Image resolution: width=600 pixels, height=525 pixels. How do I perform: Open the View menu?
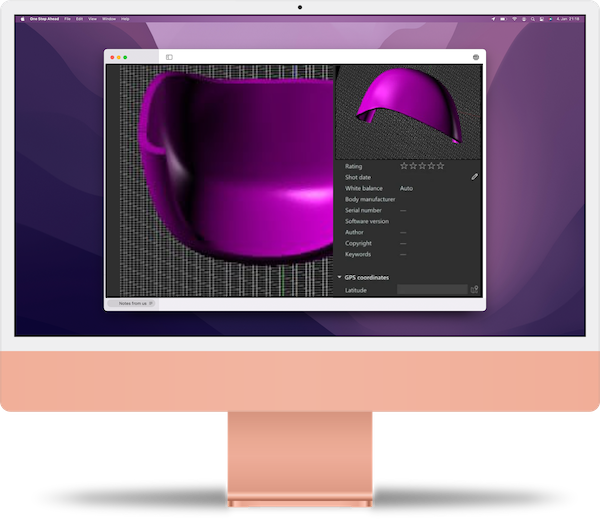point(92,19)
